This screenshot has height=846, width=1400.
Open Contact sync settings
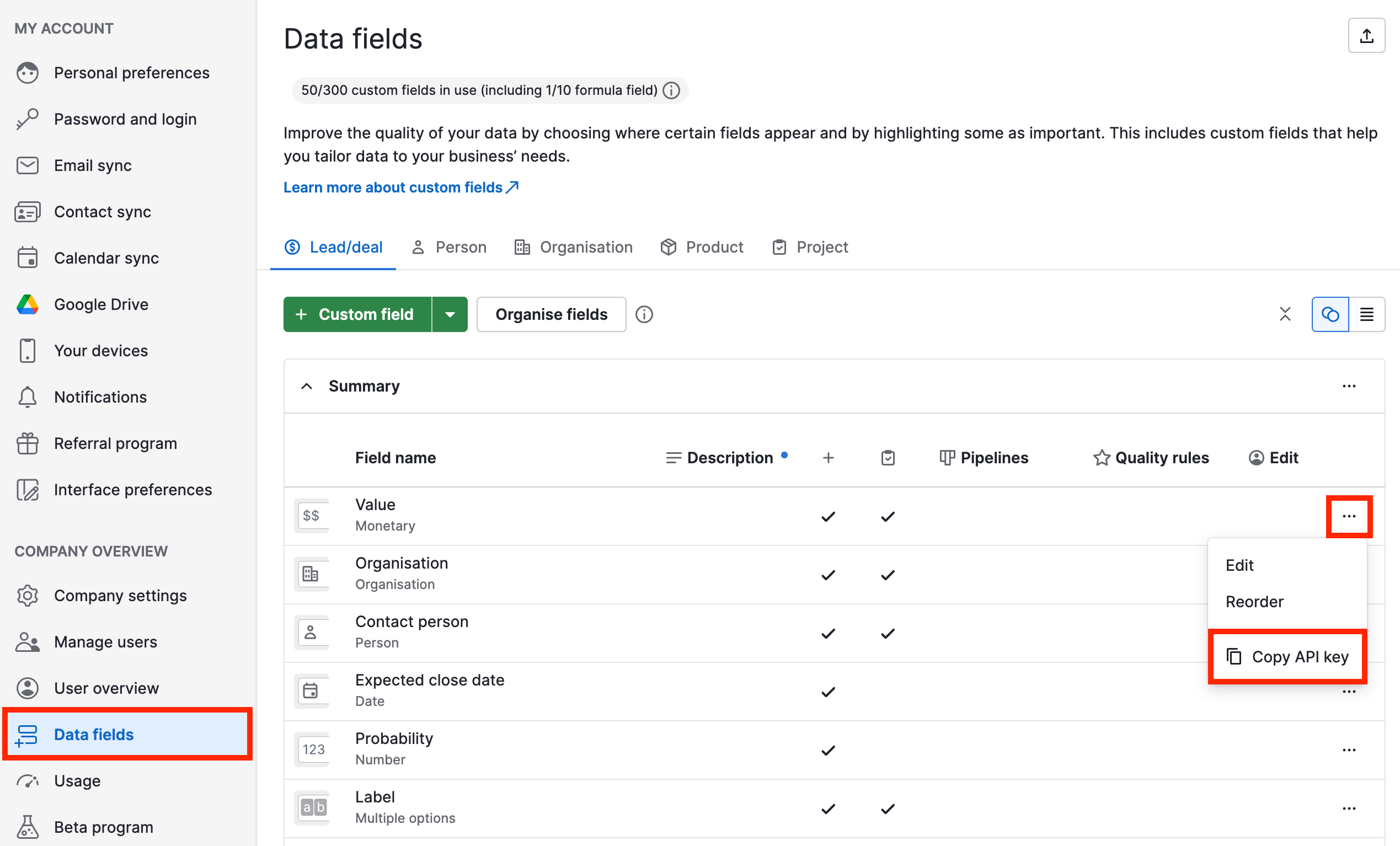coord(128,212)
